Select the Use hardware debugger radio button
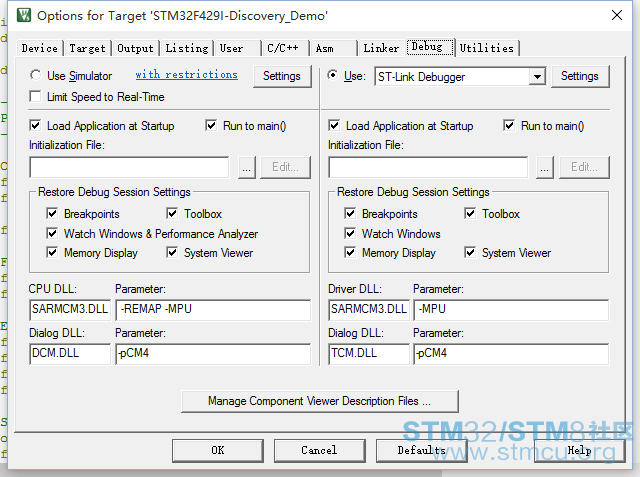 pos(333,75)
